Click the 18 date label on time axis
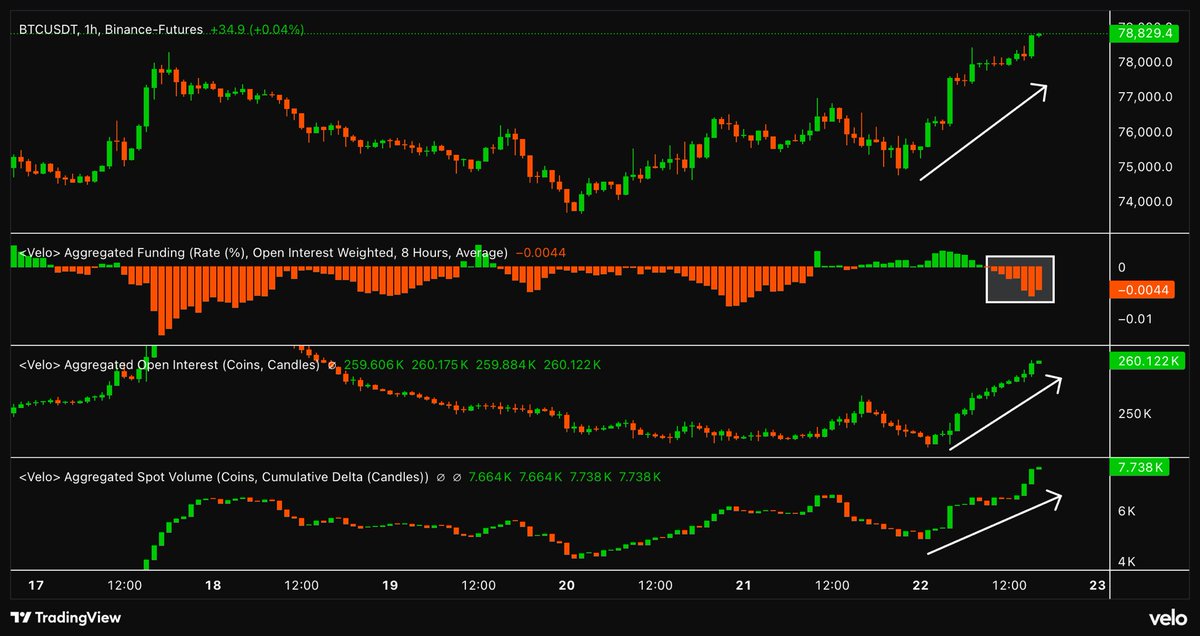 212,586
